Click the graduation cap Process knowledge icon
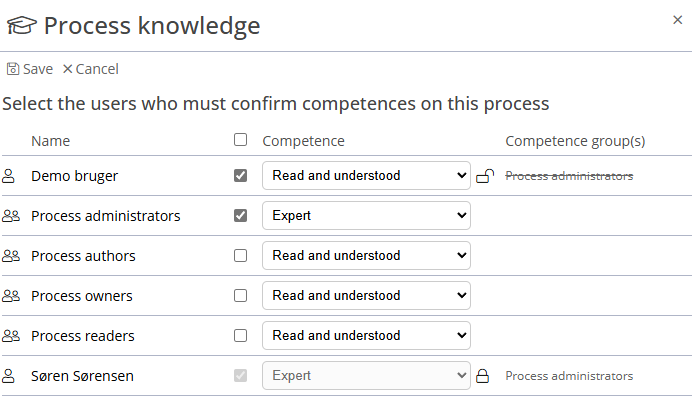692x398 pixels. pyautogui.click(x=22, y=25)
